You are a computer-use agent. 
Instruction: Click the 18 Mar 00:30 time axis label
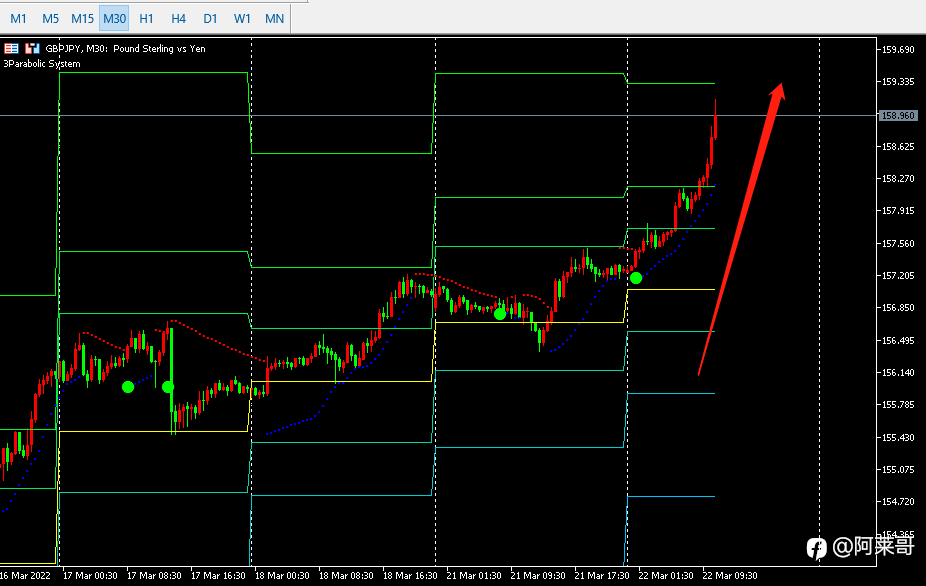[x=282, y=575]
